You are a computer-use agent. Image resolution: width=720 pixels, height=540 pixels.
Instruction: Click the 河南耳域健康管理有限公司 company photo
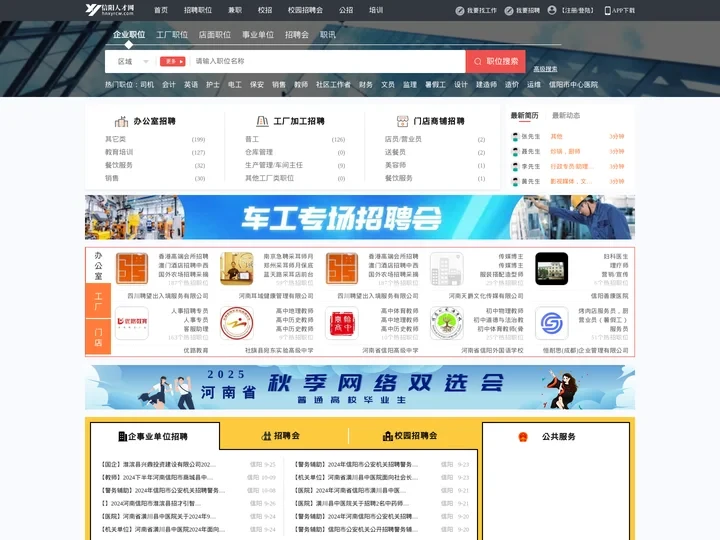(236, 269)
